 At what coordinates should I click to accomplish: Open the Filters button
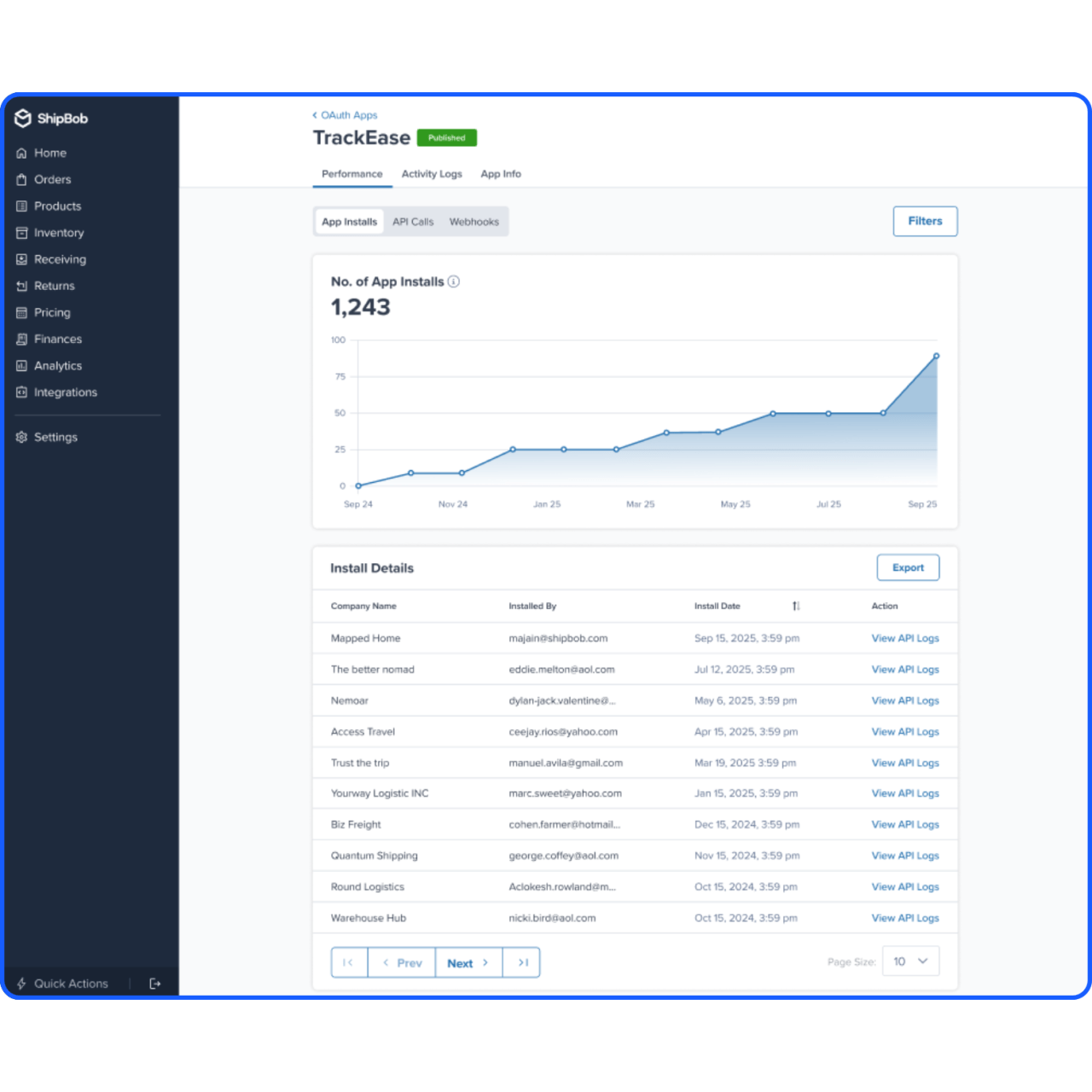coord(925,221)
